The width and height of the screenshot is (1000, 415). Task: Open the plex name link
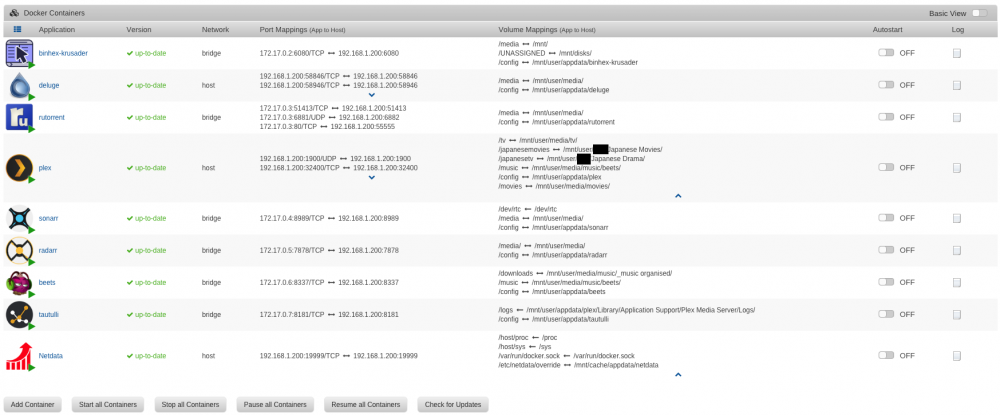[45, 168]
